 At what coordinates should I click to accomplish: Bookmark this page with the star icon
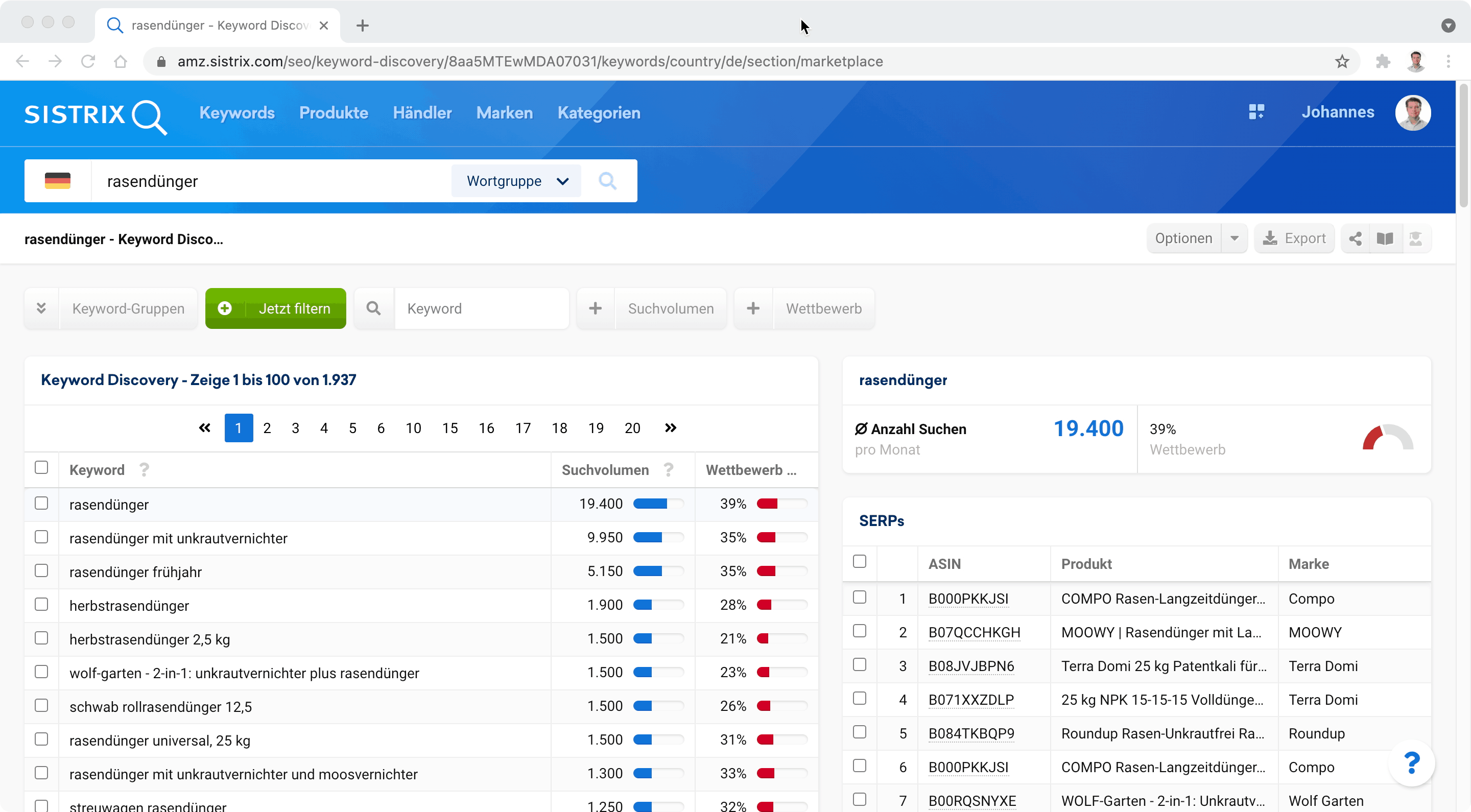point(1342,62)
